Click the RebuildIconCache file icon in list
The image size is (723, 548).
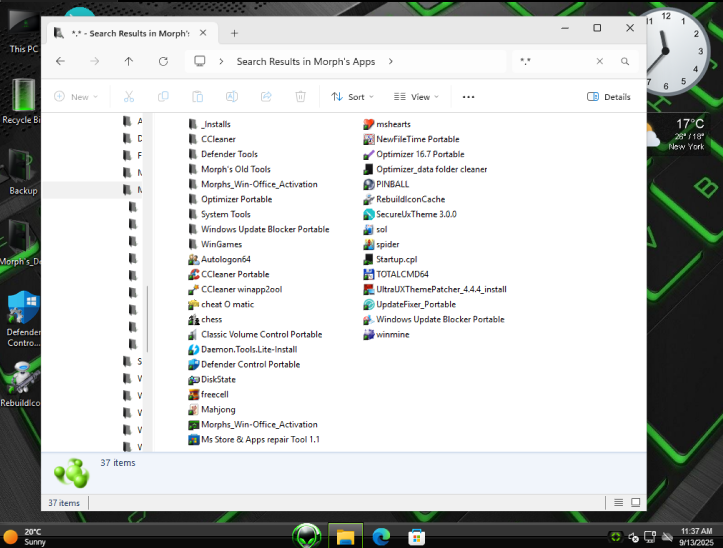tap(368, 199)
